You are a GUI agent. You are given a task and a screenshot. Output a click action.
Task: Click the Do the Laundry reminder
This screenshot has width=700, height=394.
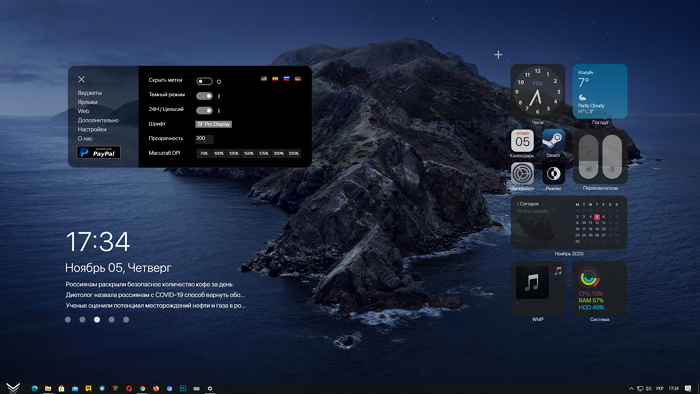point(533,211)
